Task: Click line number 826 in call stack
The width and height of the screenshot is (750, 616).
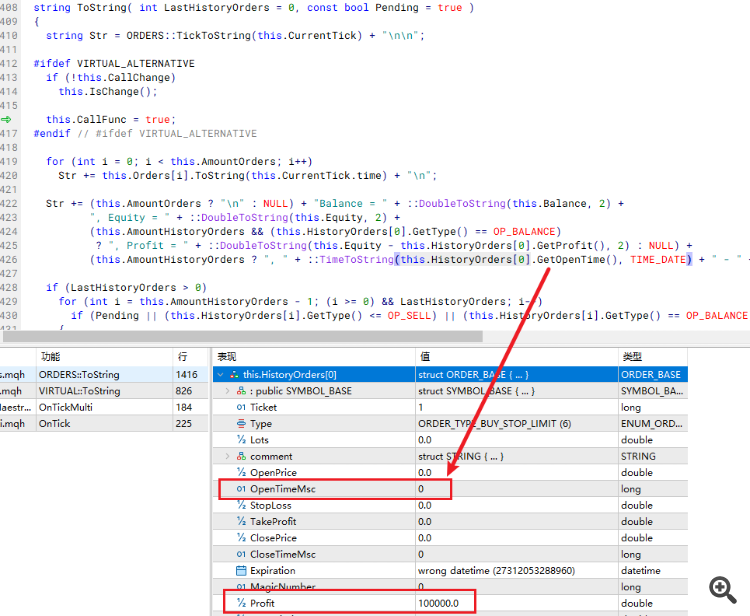Action: 184,391
